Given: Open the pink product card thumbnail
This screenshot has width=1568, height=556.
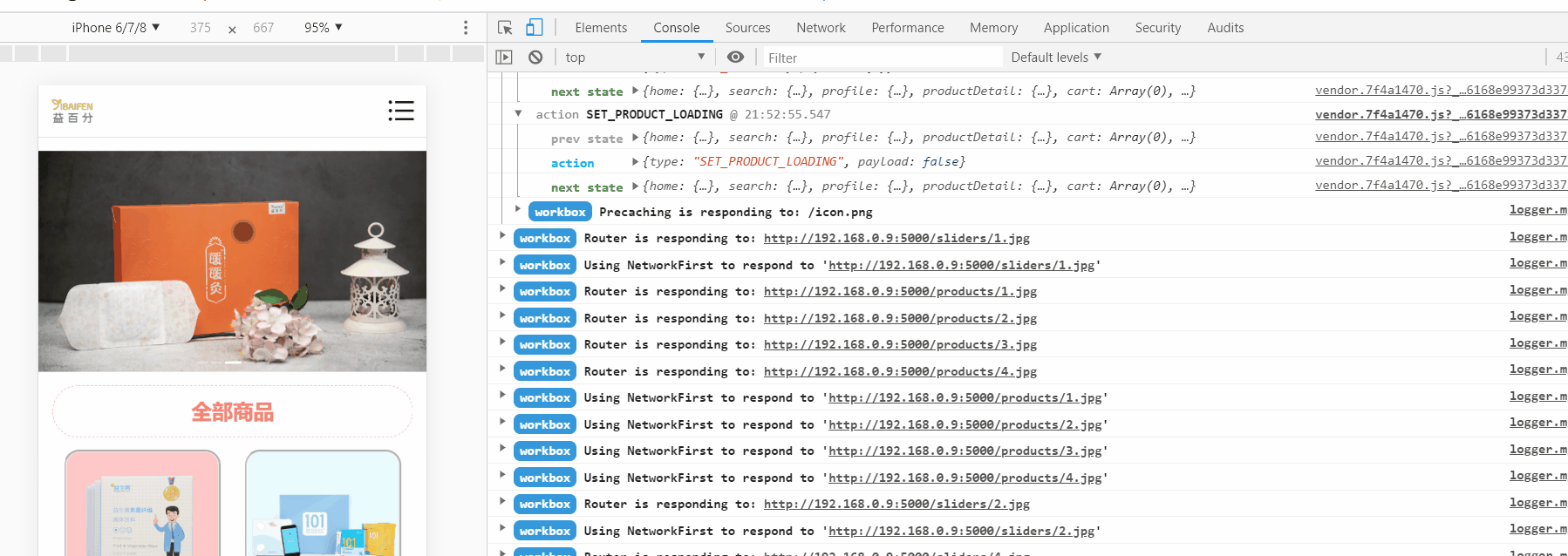Looking at the screenshot, I should 143,504.
